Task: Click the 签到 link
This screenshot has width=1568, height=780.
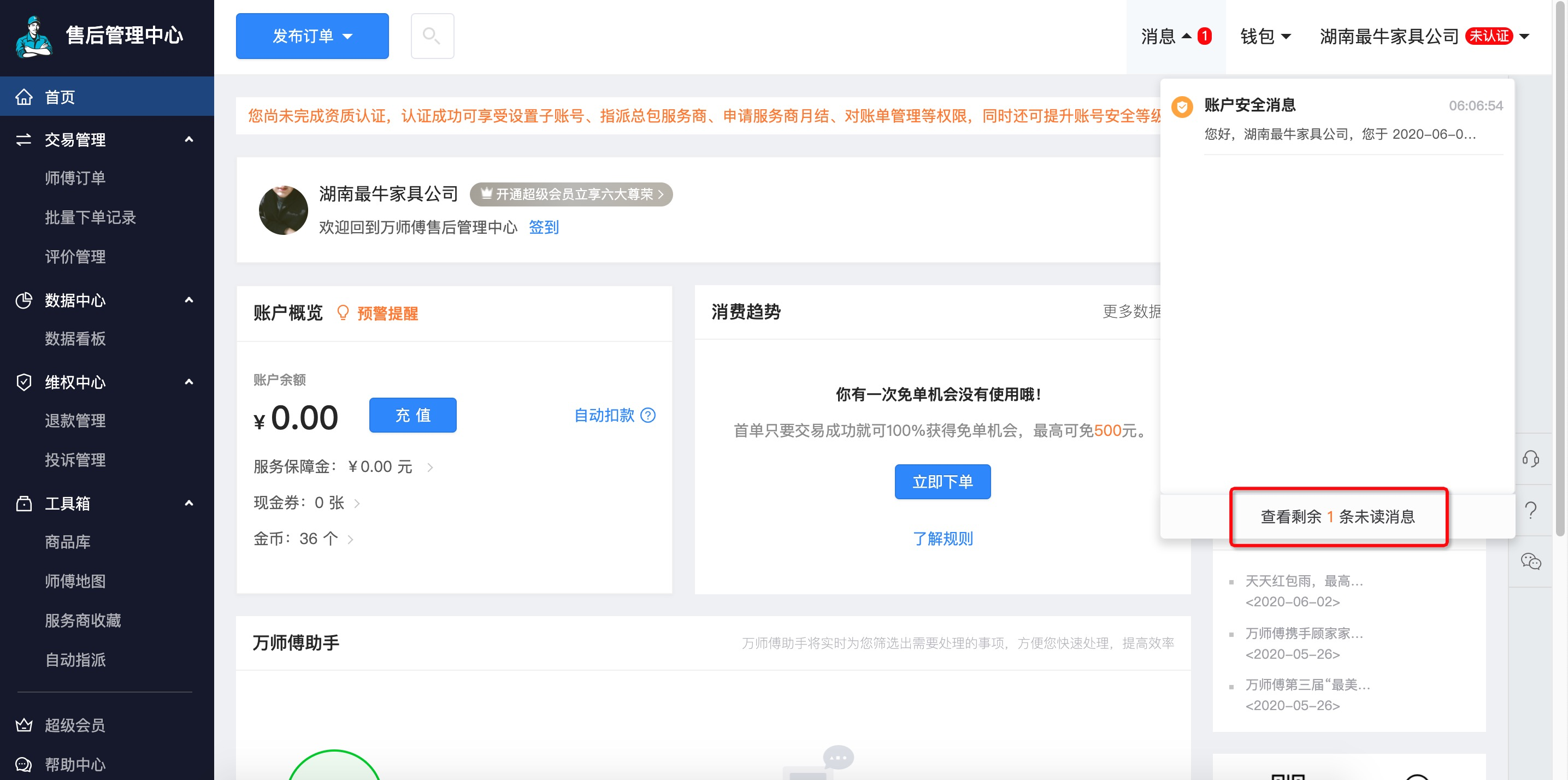Action: 544,227
